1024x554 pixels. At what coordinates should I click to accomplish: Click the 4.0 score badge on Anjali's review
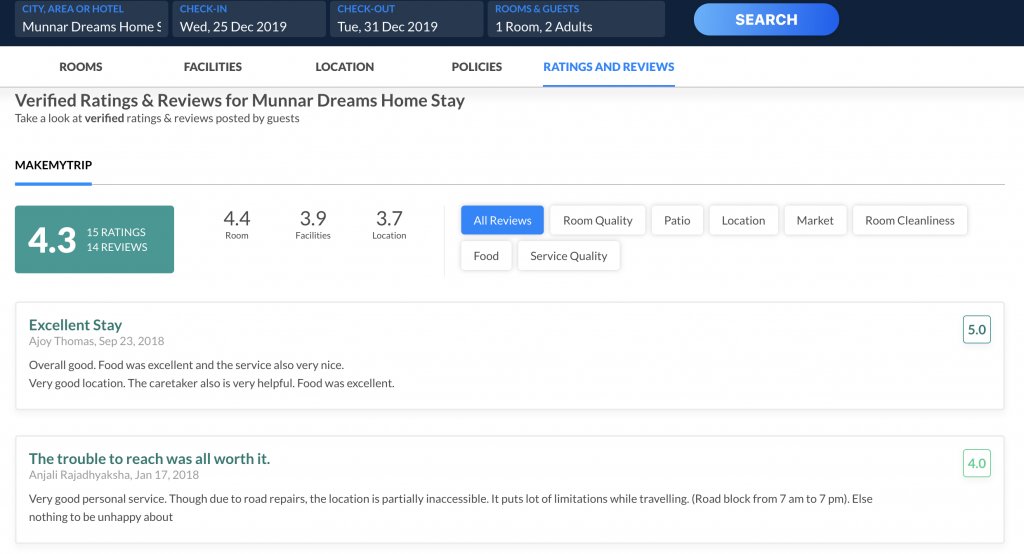[x=976, y=463]
